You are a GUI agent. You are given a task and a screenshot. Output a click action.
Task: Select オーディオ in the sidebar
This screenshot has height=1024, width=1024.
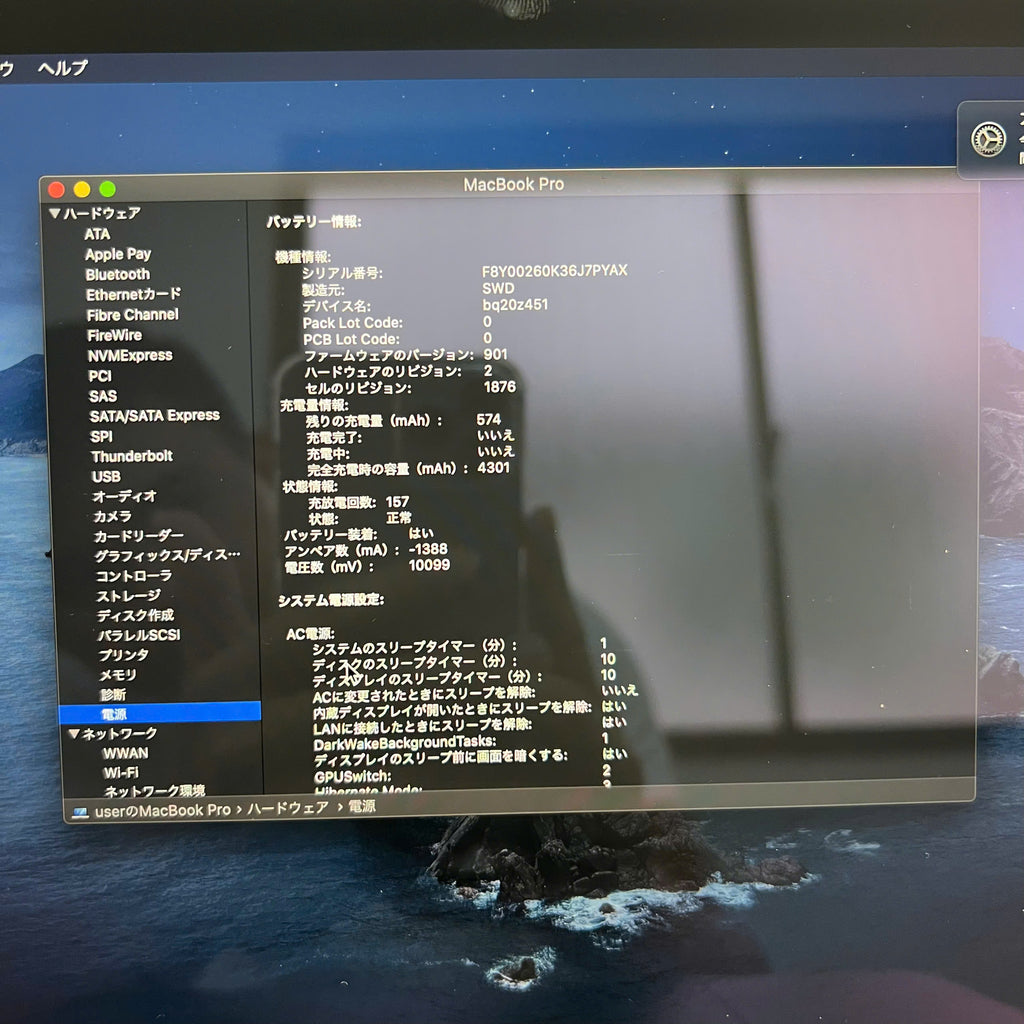click(x=125, y=496)
